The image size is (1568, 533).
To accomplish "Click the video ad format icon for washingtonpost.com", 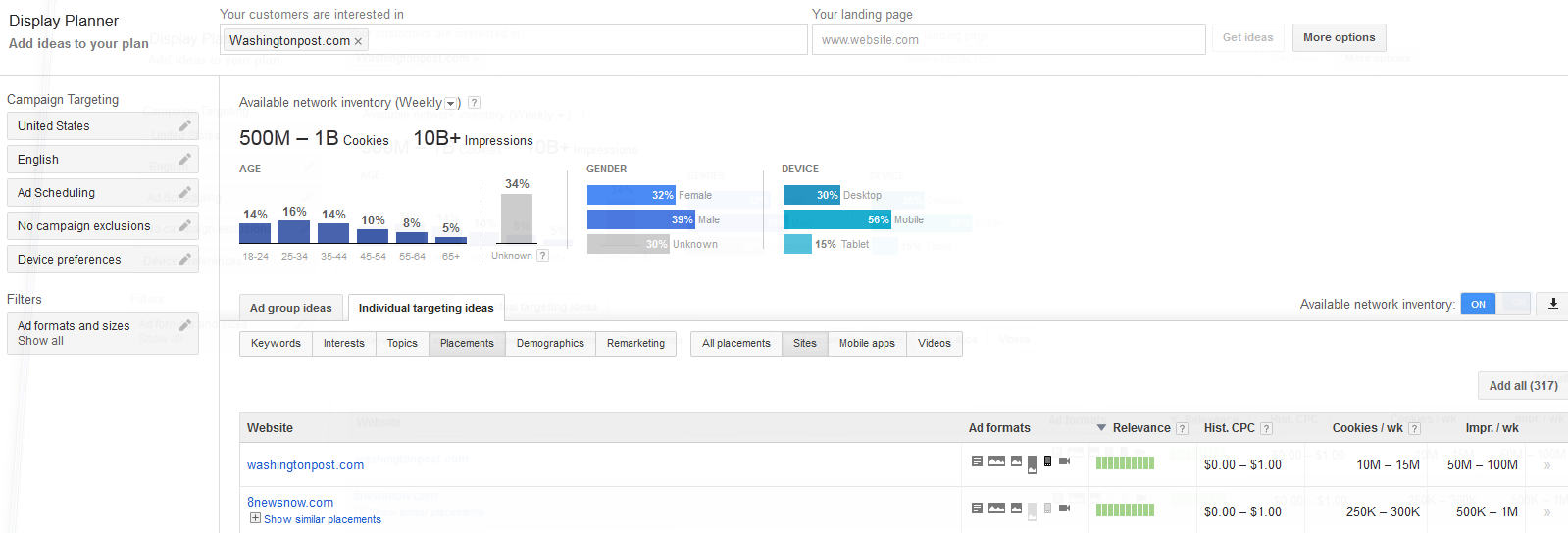I will point(1064,460).
